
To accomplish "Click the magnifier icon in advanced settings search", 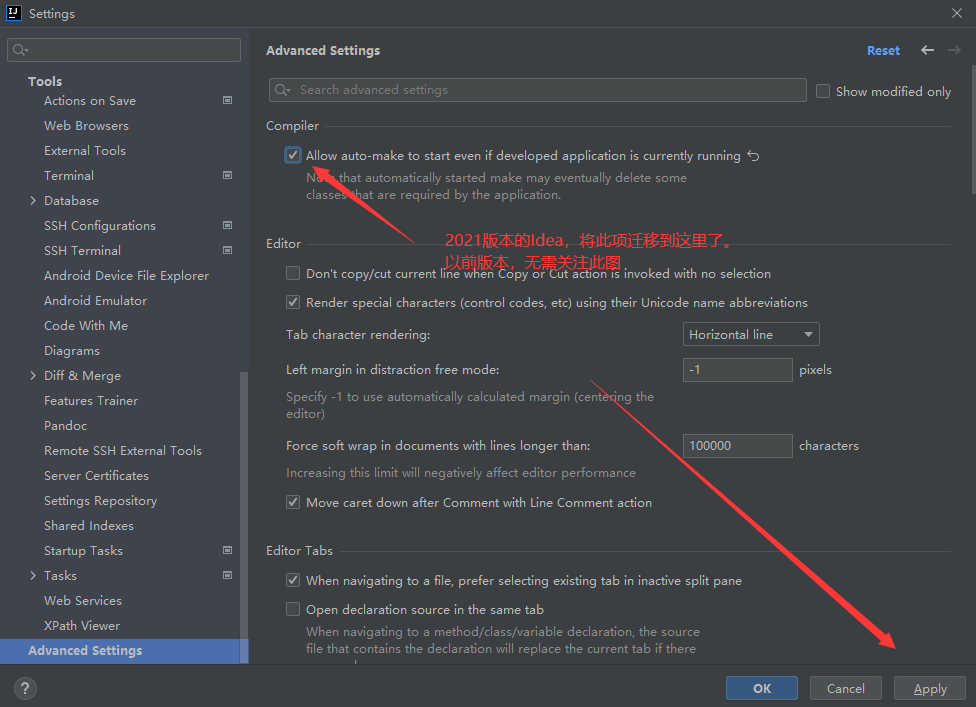I will coord(283,90).
